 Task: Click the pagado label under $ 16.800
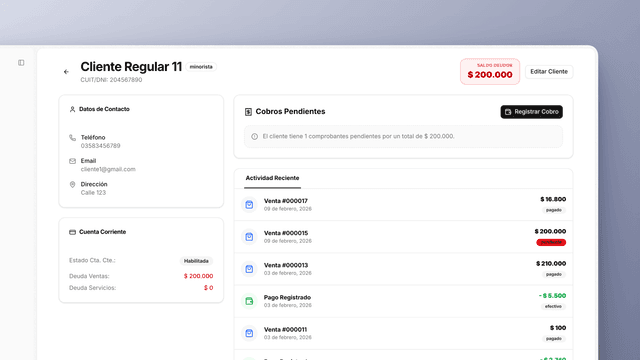554,210
